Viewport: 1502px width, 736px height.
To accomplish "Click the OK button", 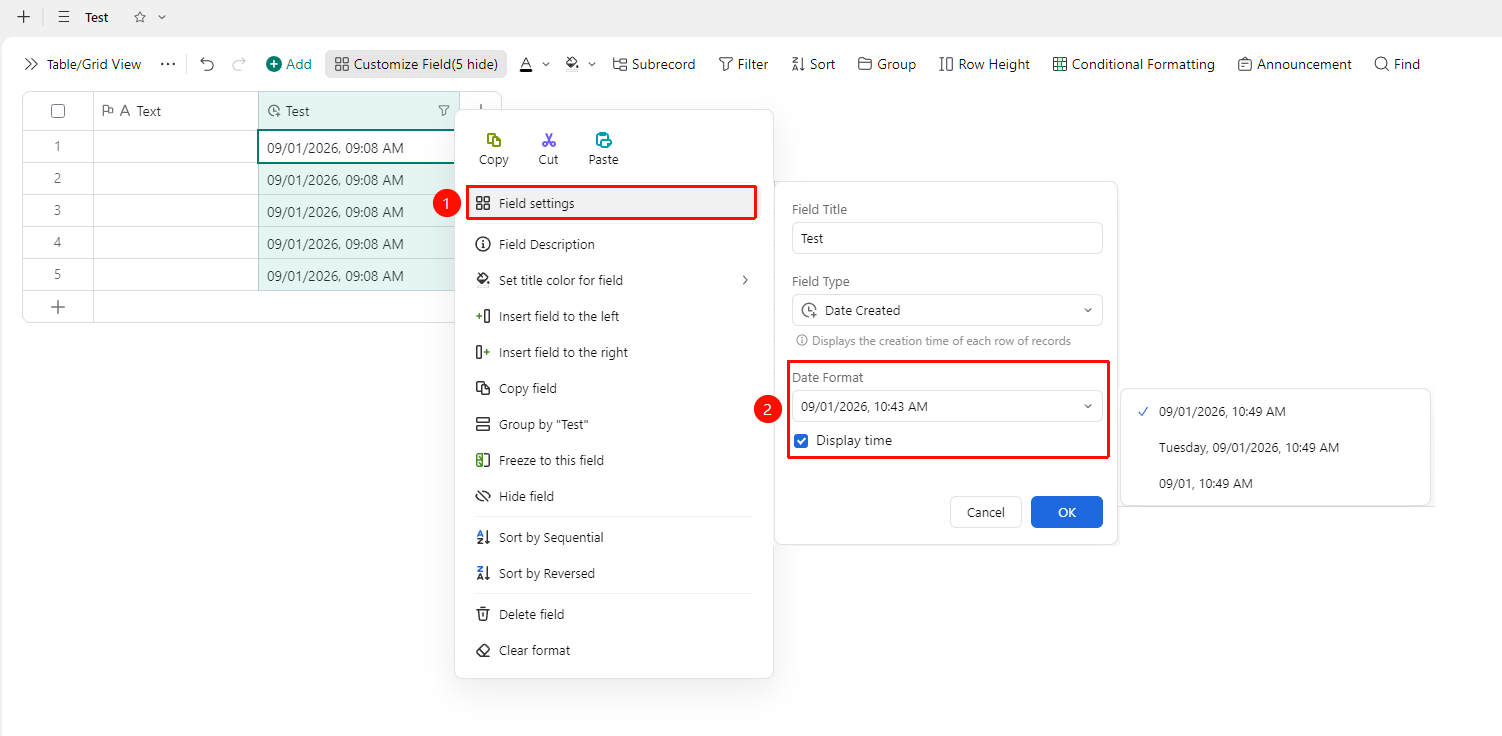I will (x=1067, y=512).
